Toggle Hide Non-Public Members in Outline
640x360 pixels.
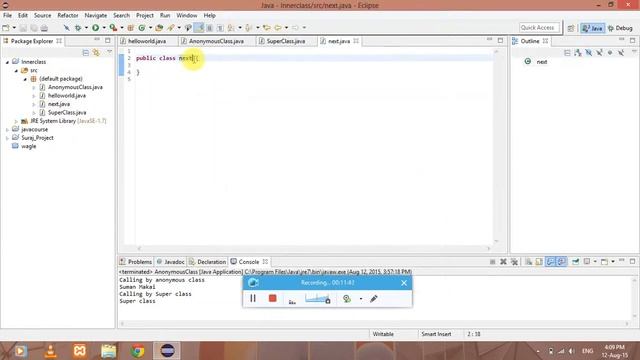coord(610,53)
